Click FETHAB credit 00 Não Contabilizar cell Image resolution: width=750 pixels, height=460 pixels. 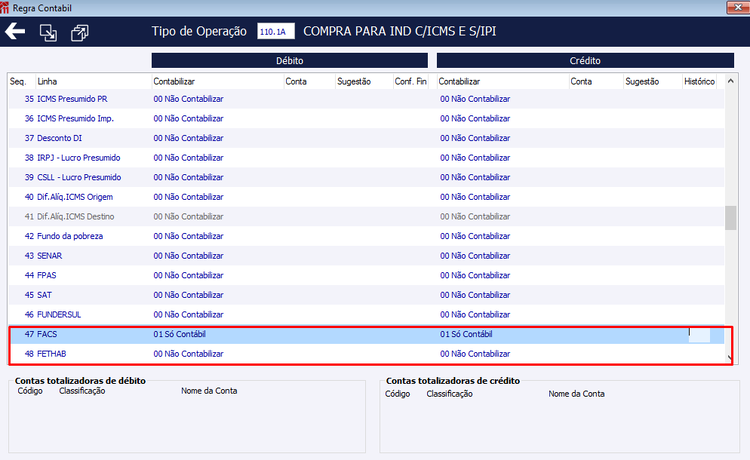475,354
